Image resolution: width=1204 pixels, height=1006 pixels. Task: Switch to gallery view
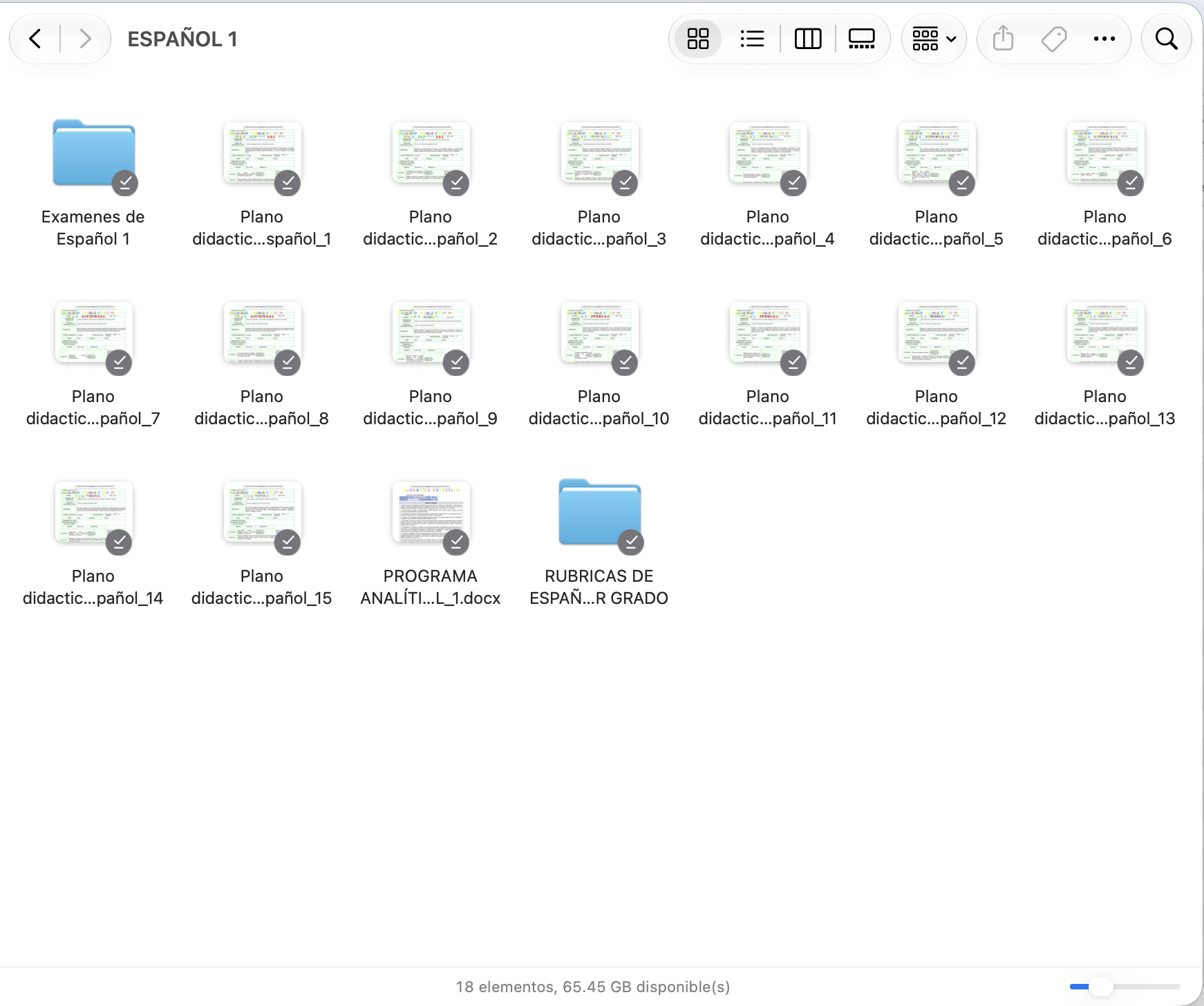[x=861, y=39]
